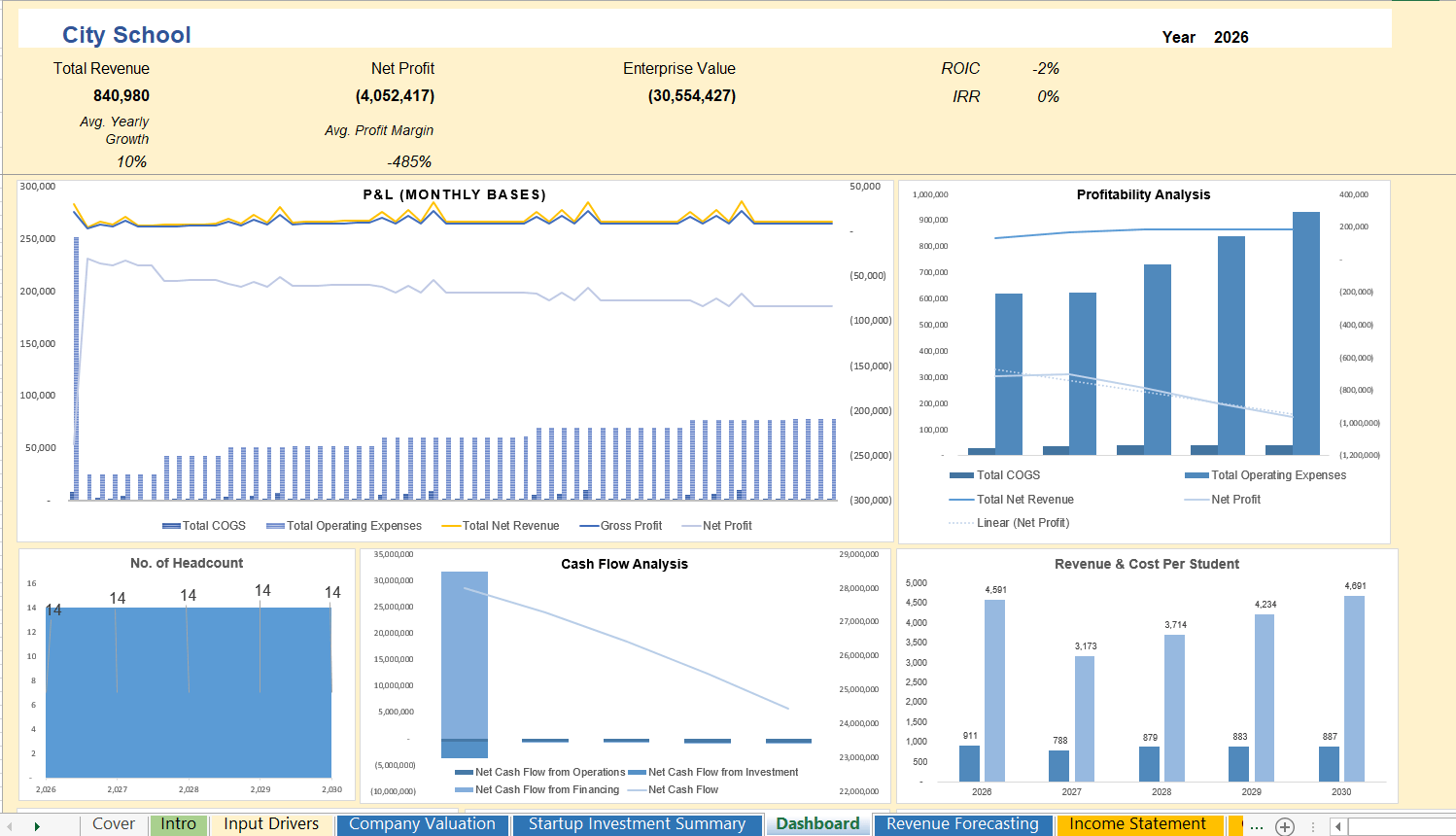The height and width of the screenshot is (836, 1456).
Task: Click the Input Drivers tab
Action: (x=271, y=823)
